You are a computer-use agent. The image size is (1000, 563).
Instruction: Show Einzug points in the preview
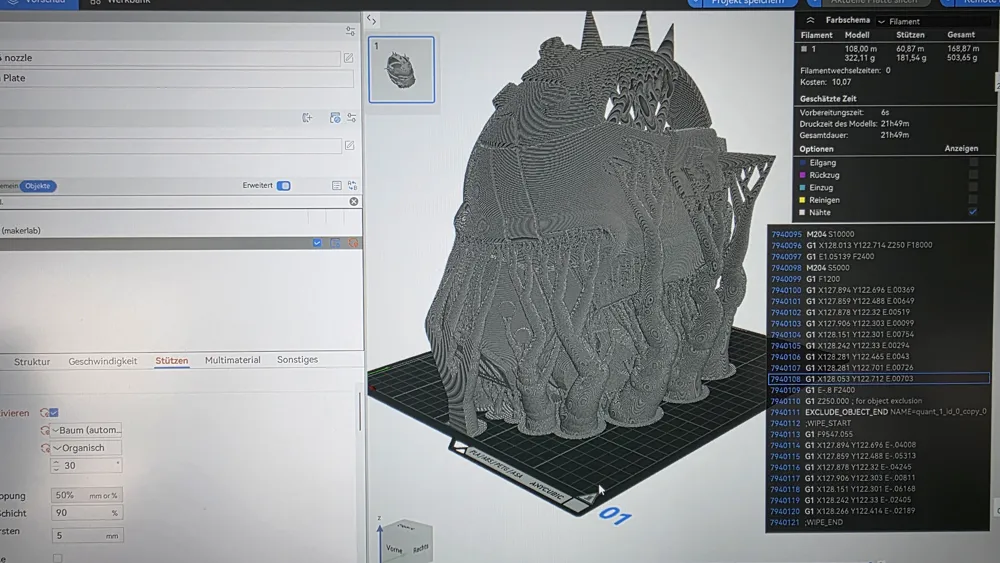[x=973, y=187]
